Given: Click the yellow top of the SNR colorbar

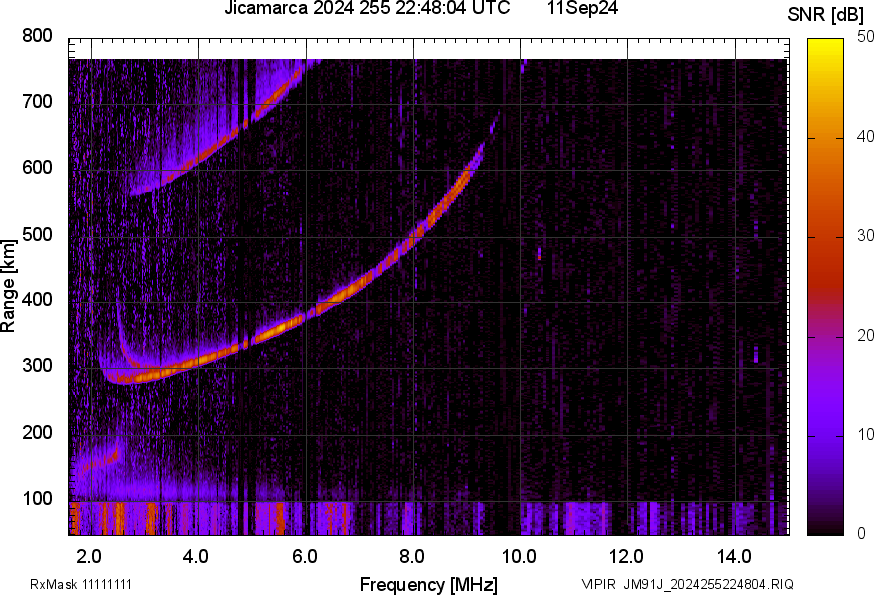Looking at the screenshot, I should click(826, 44).
